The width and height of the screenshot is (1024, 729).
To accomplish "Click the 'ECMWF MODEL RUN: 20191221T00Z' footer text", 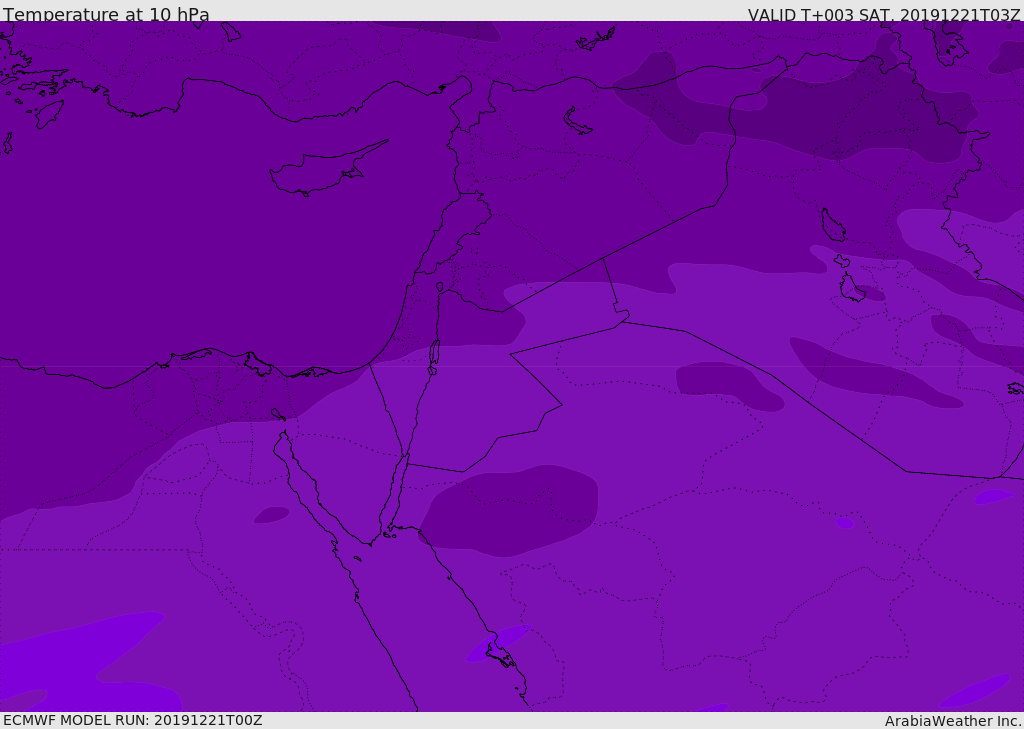I will pyautogui.click(x=133, y=720).
